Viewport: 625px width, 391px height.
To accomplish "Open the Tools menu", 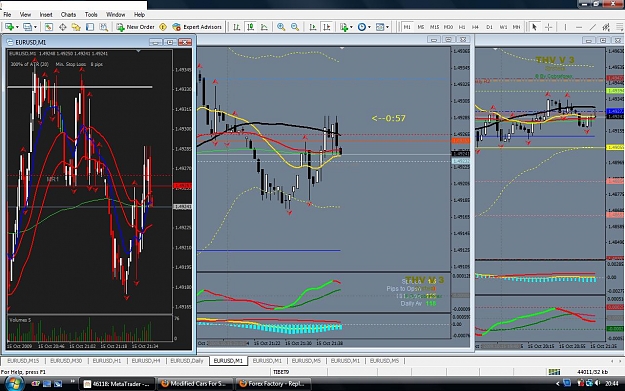I will coord(91,14).
